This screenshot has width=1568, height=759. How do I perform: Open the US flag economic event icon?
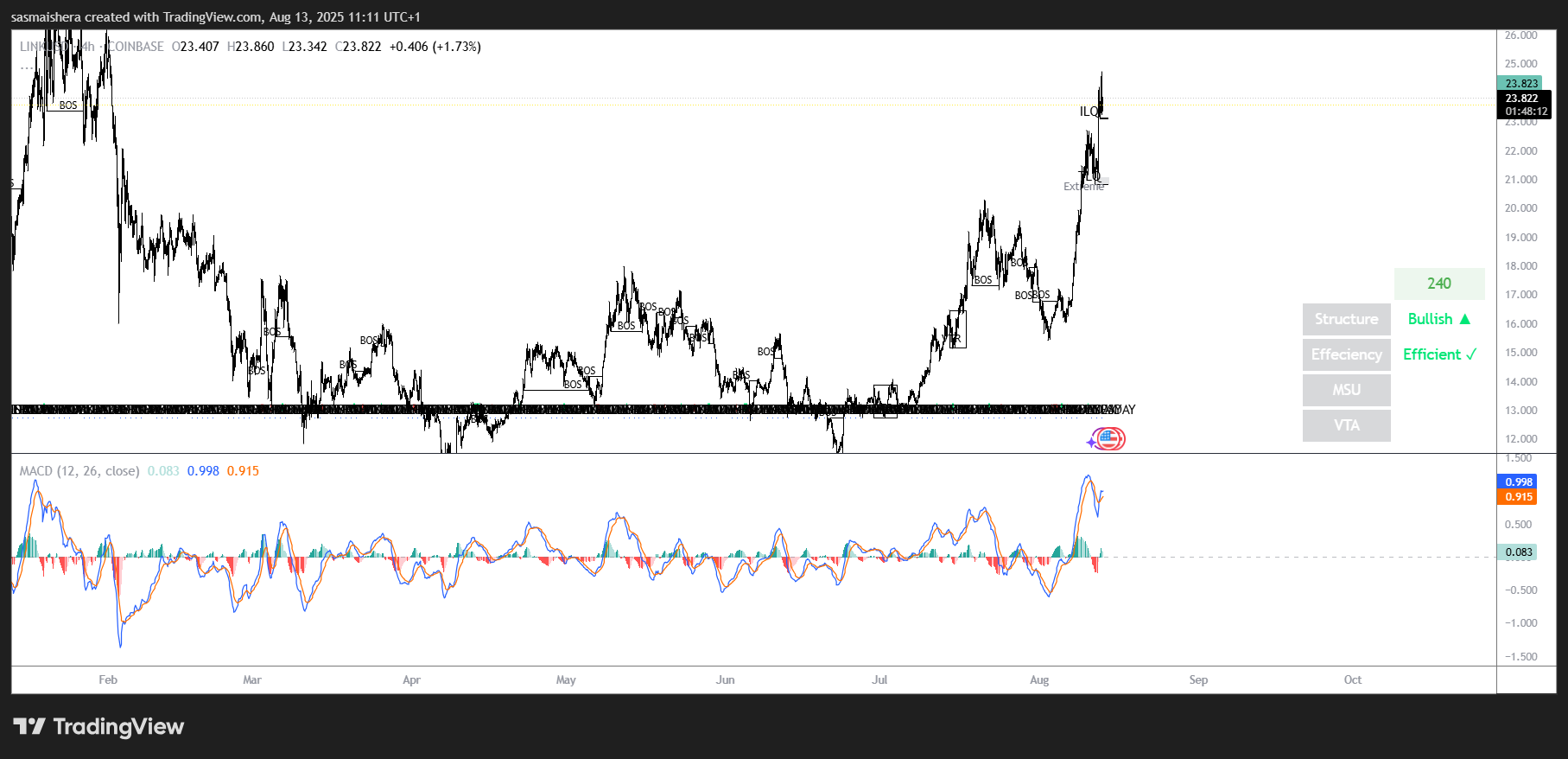click(x=1109, y=440)
